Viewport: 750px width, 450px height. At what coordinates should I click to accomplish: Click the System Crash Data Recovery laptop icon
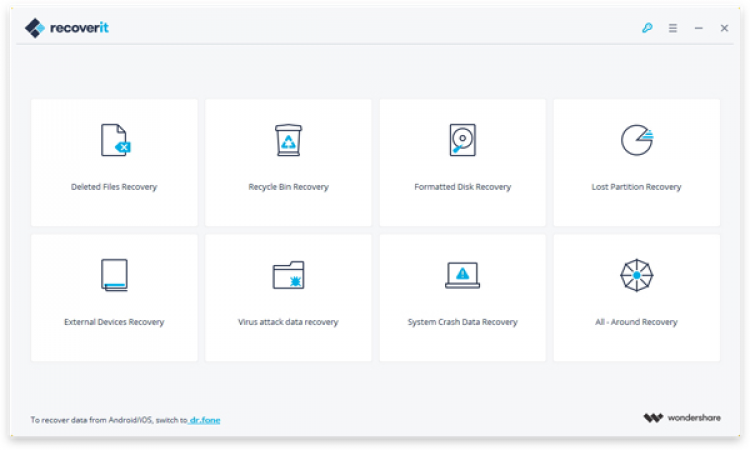pyautogui.click(x=463, y=275)
